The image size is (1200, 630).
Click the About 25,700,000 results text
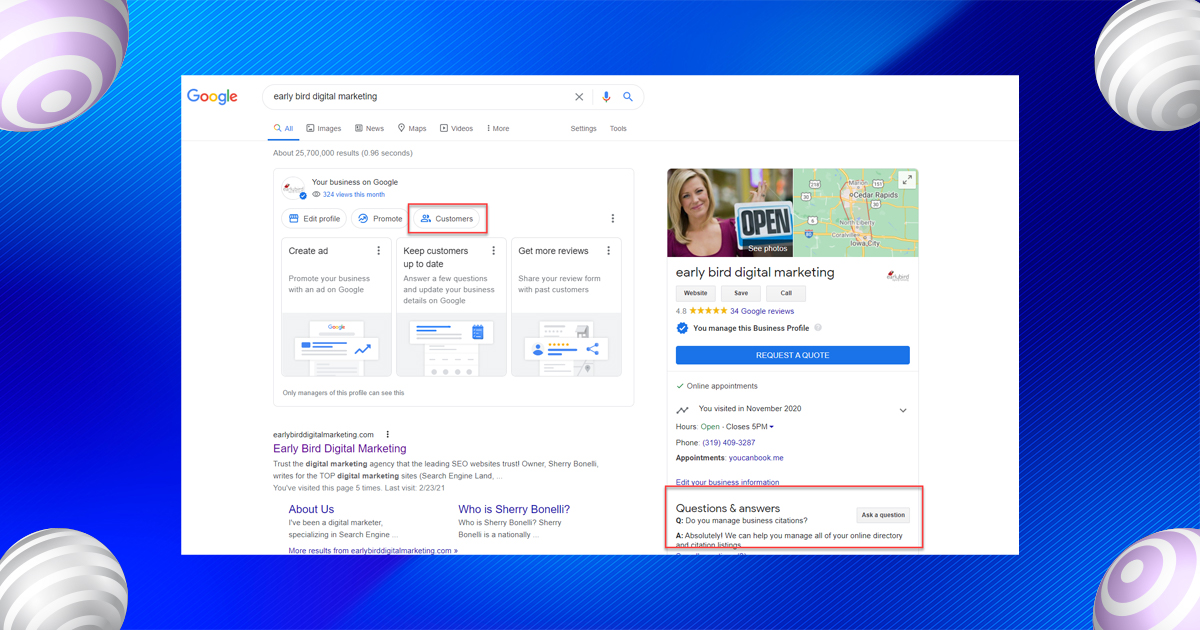343,153
